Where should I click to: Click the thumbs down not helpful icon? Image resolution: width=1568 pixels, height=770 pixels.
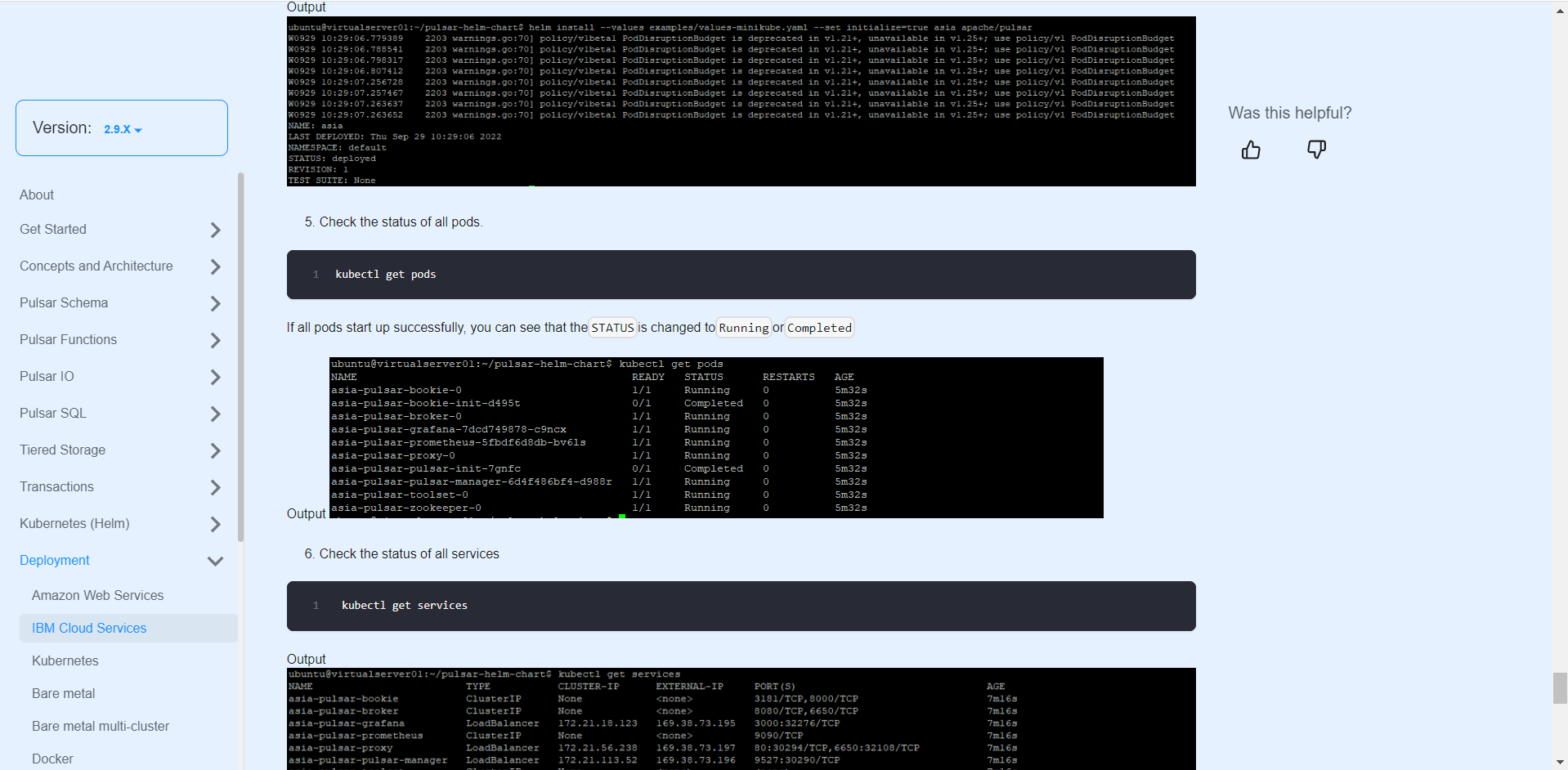pyautogui.click(x=1316, y=150)
